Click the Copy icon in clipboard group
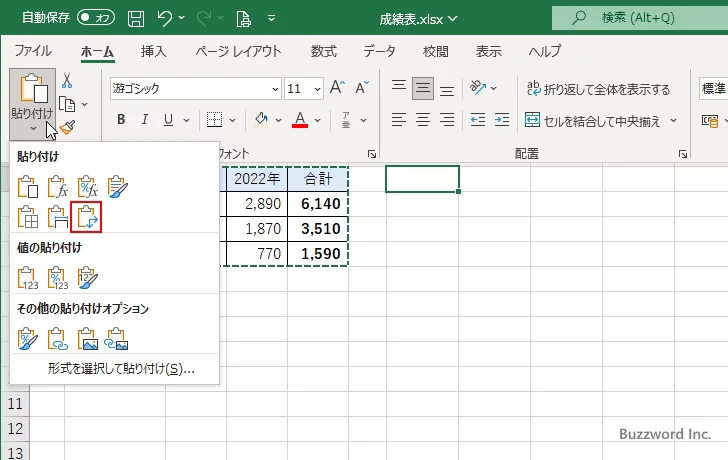 coord(67,104)
